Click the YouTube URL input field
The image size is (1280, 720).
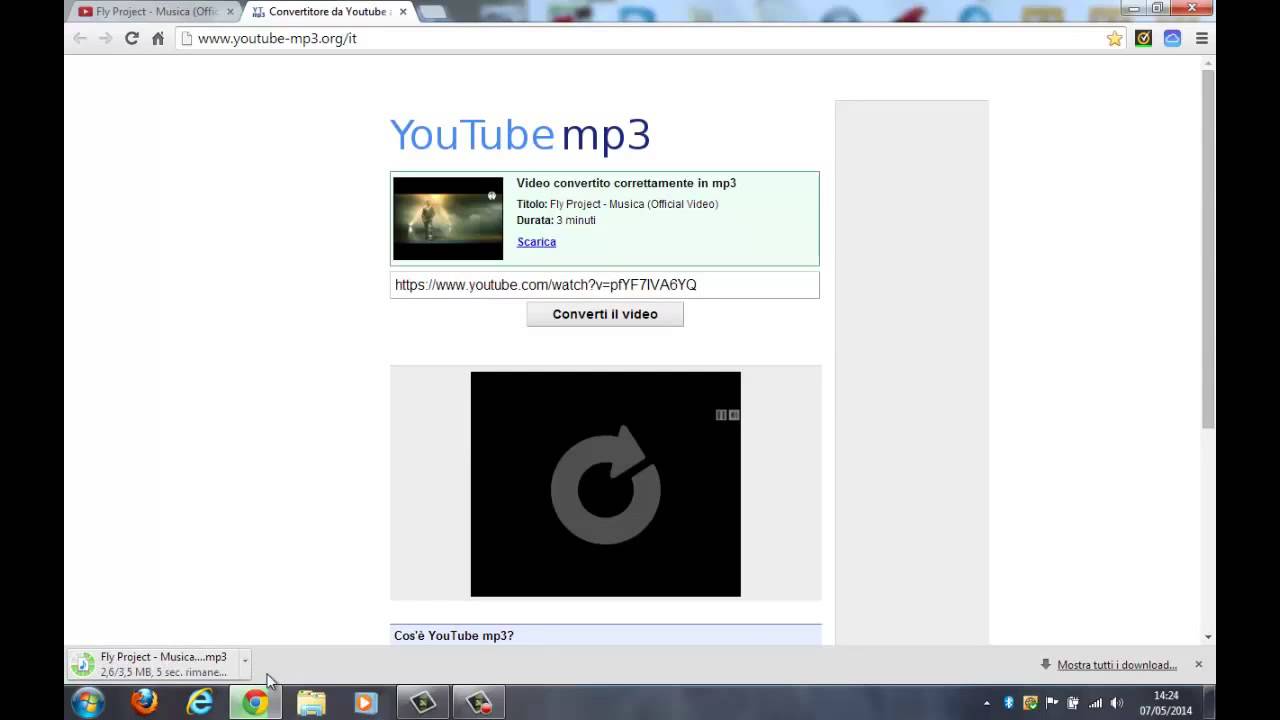(x=605, y=285)
